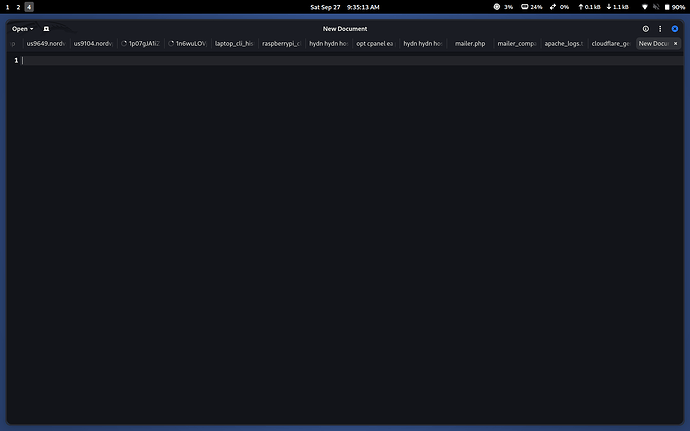Open the raspberrypi tab
690x431 pixels.
pyautogui.click(x=281, y=44)
